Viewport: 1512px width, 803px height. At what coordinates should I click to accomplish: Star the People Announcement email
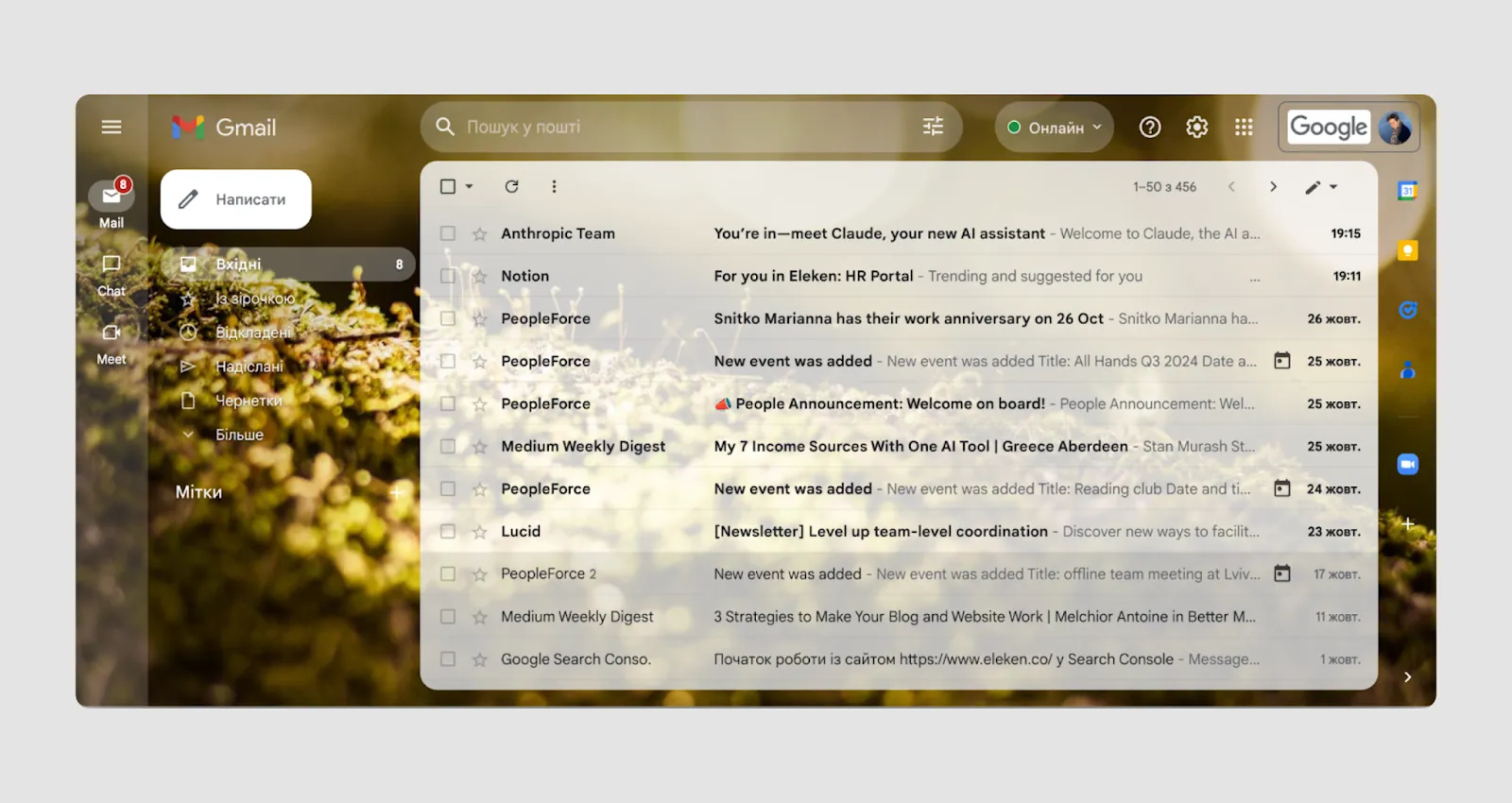[480, 403]
